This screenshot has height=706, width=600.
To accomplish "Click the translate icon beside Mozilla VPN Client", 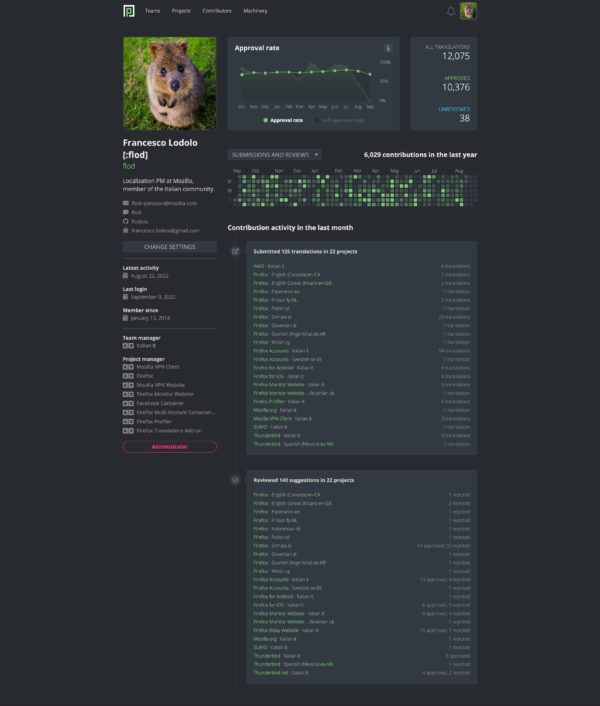I will click(128, 367).
